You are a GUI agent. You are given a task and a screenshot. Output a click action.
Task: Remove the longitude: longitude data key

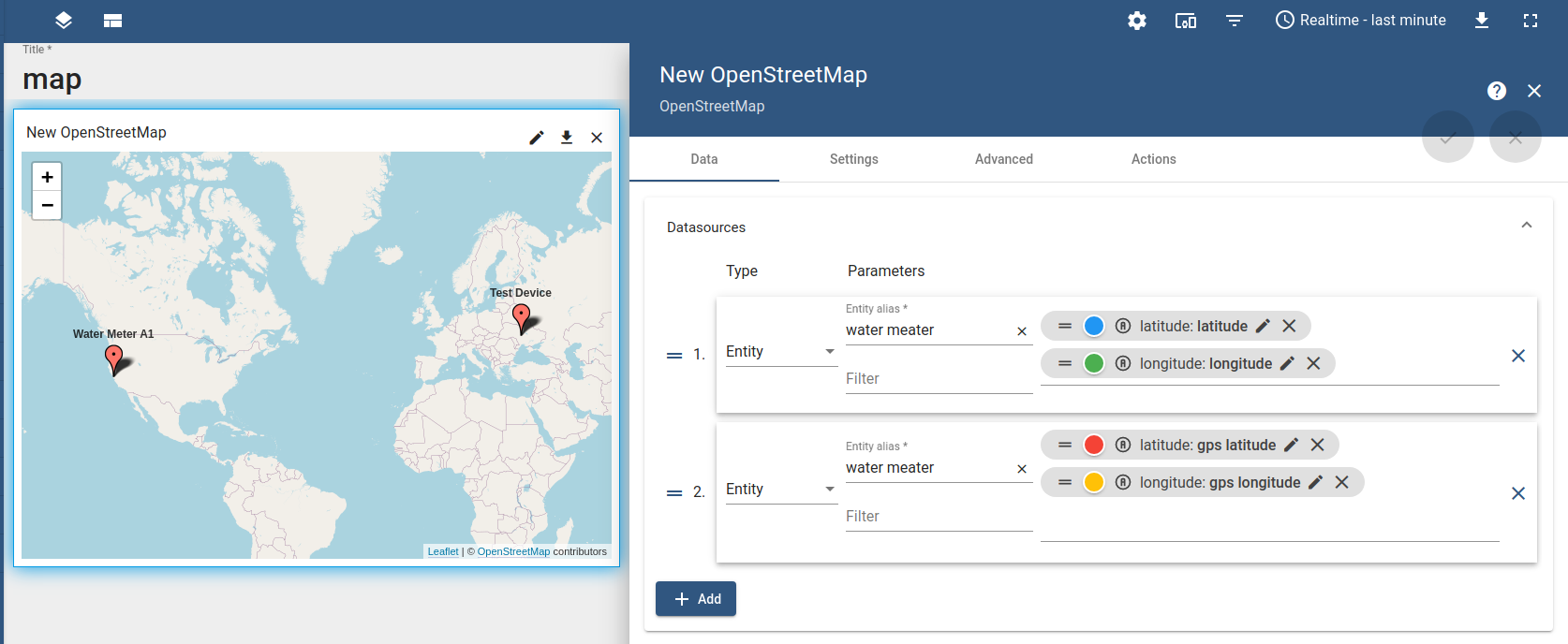1313,363
